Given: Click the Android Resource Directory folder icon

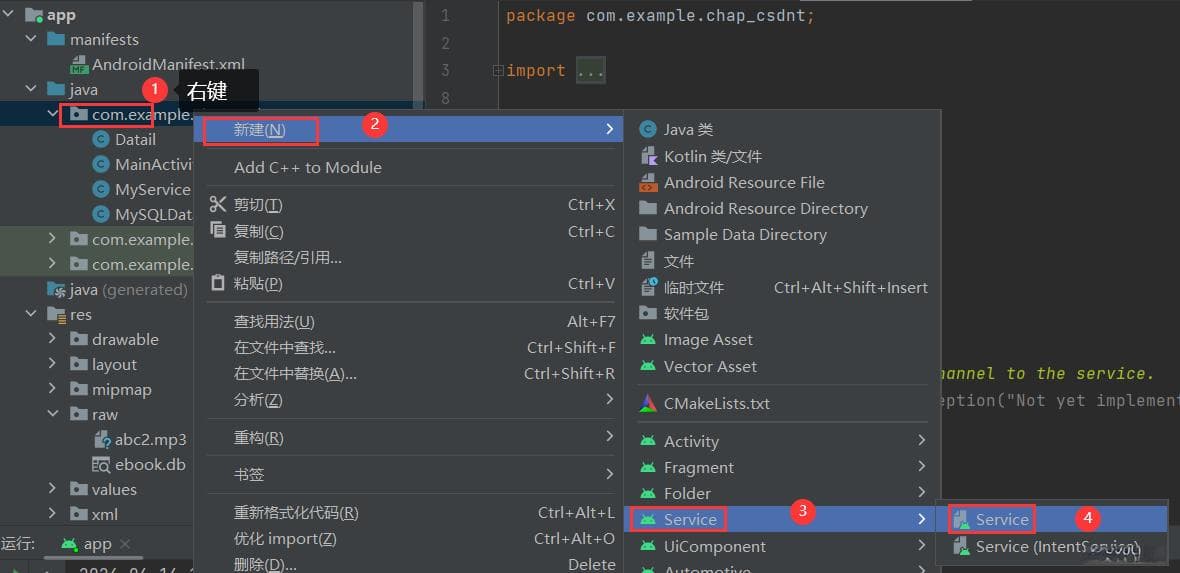Looking at the screenshot, I should pyautogui.click(x=647, y=208).
